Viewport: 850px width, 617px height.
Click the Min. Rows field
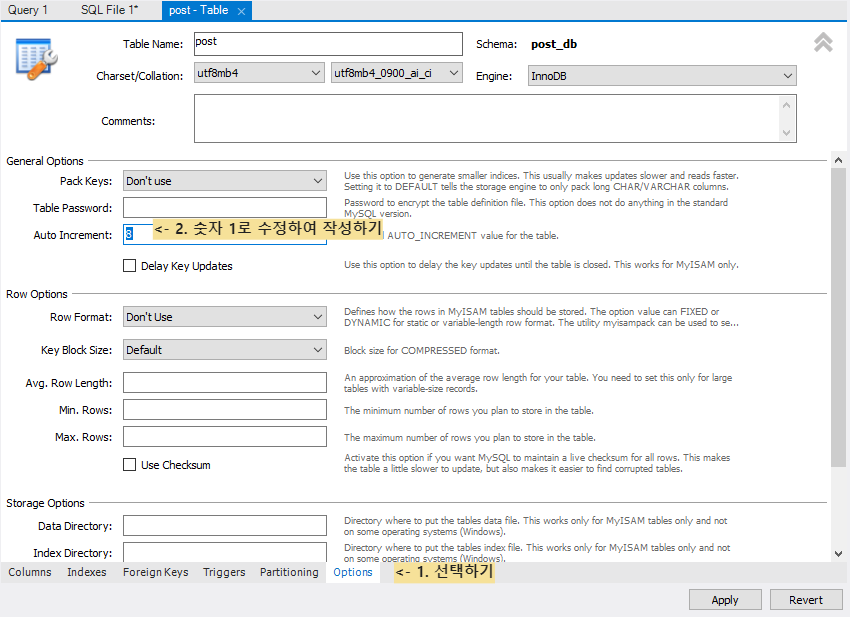coord(224,409)
